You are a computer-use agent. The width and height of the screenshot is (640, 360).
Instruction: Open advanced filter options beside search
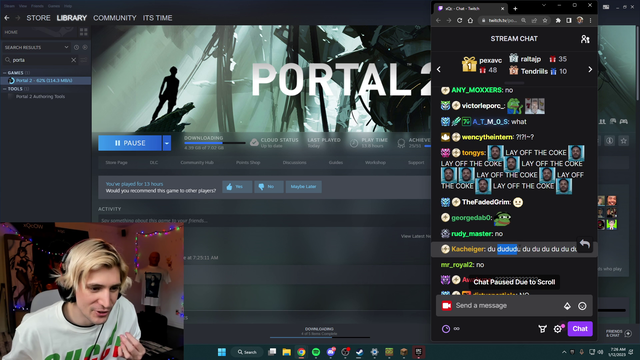point(84,60)
